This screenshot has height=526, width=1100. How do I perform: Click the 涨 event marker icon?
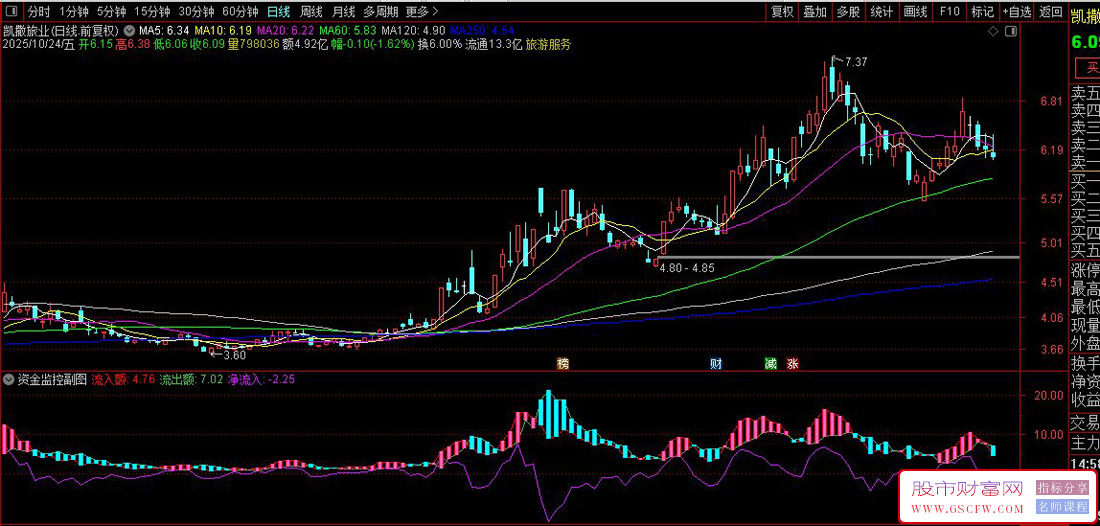[792, 363]
